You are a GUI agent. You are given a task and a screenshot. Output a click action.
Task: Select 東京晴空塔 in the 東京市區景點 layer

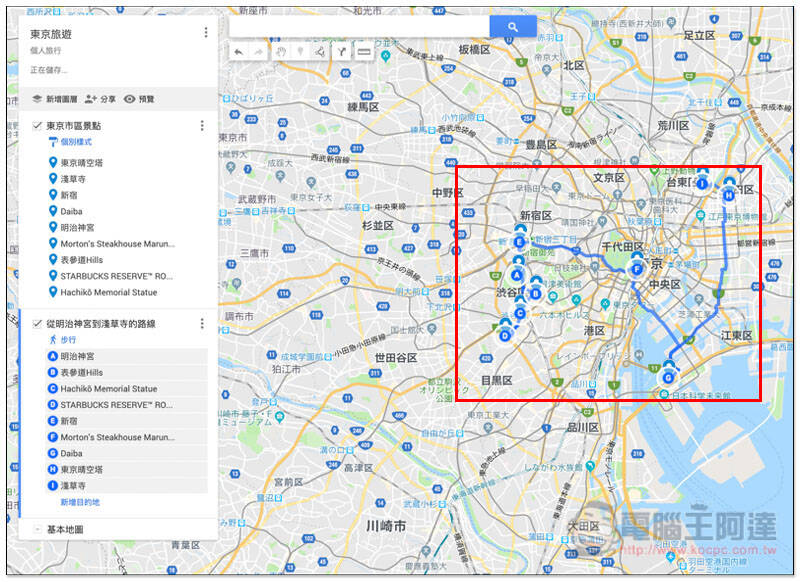(x=82, y=163)
